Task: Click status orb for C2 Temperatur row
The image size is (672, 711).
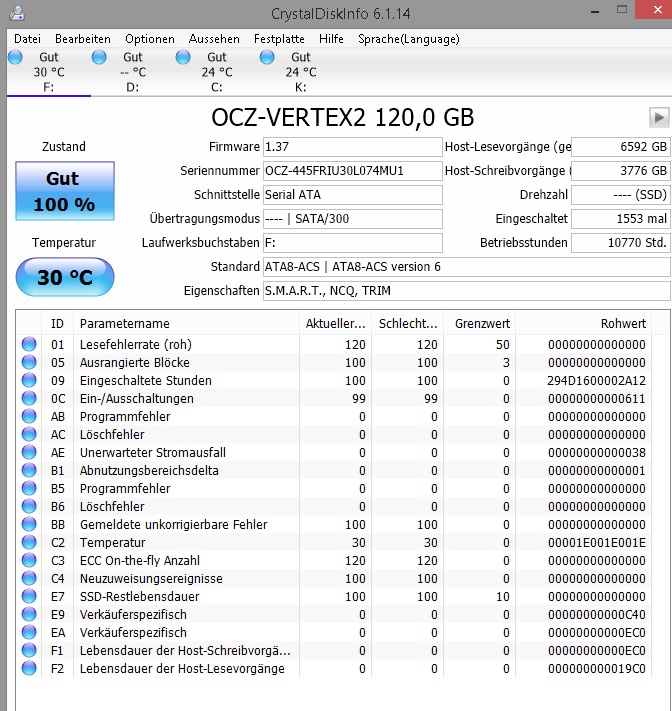Action: click(x=29, y=542)
